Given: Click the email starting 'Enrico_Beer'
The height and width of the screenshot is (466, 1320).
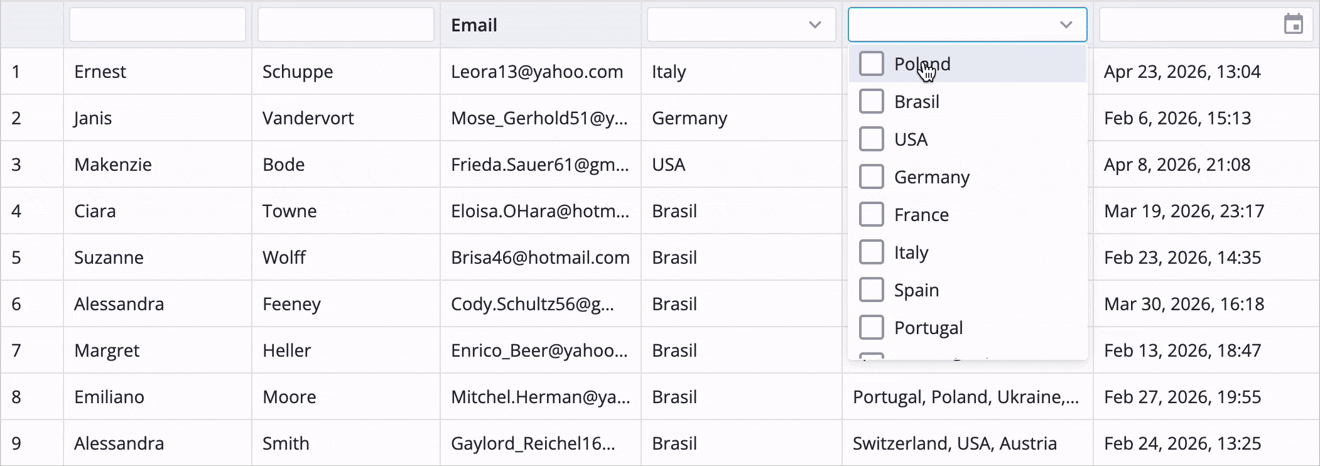Looking at the screenshot, I should coord(541,351).
